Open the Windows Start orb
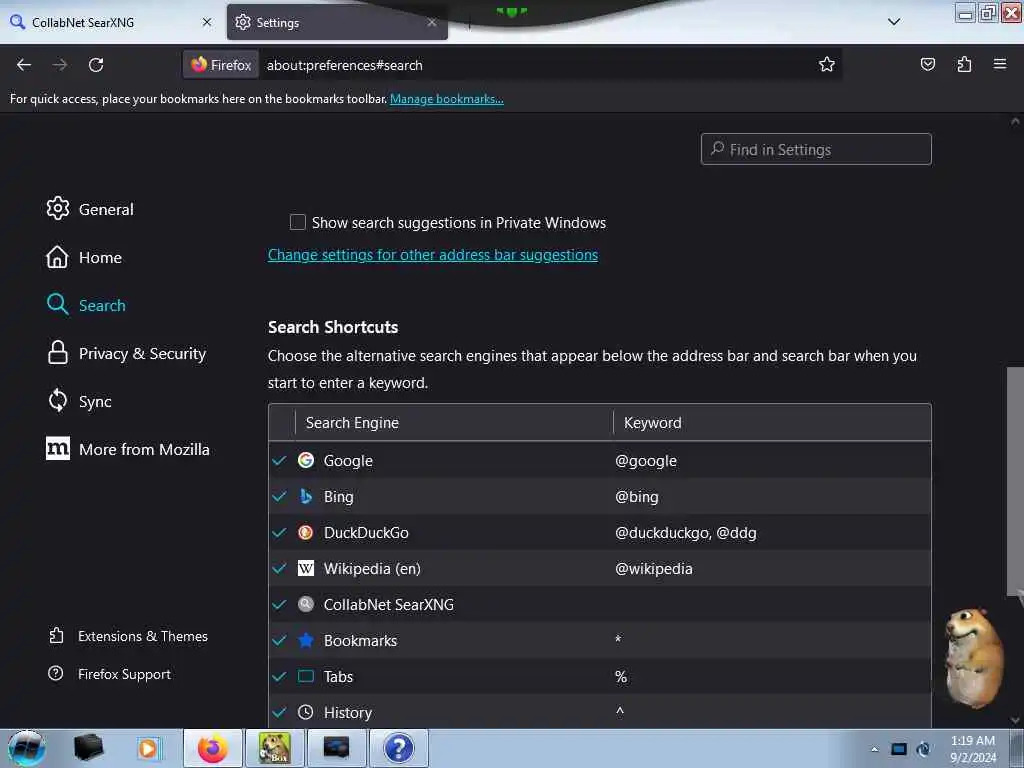This screenshot has width=1024, height=768. point(27,748)
